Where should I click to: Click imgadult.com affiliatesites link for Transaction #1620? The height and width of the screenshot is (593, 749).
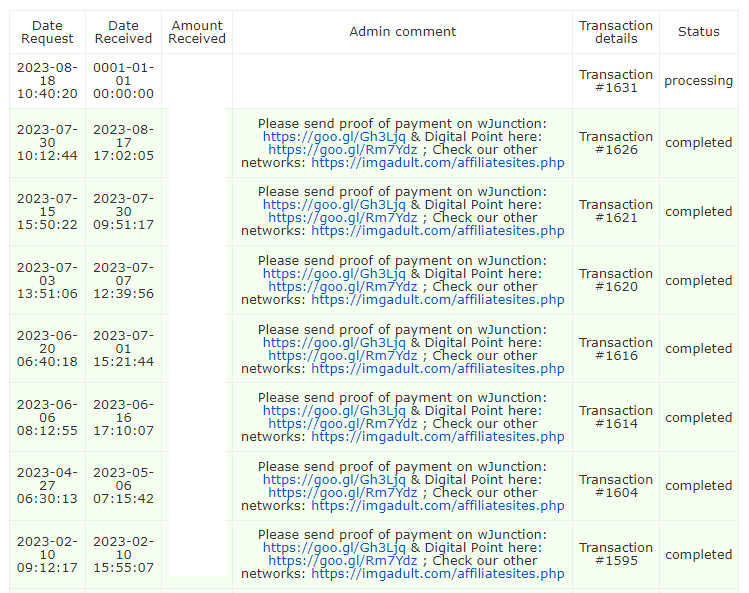click(x=437, y=300)
